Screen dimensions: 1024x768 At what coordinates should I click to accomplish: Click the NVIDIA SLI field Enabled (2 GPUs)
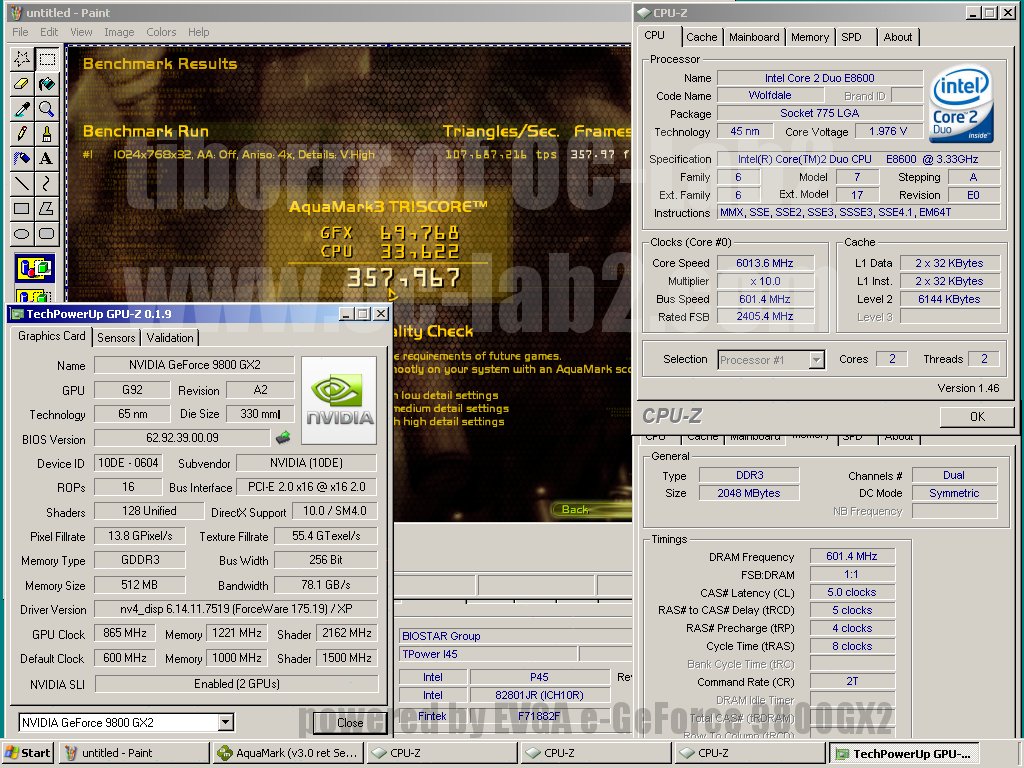(x=236, y=684)
